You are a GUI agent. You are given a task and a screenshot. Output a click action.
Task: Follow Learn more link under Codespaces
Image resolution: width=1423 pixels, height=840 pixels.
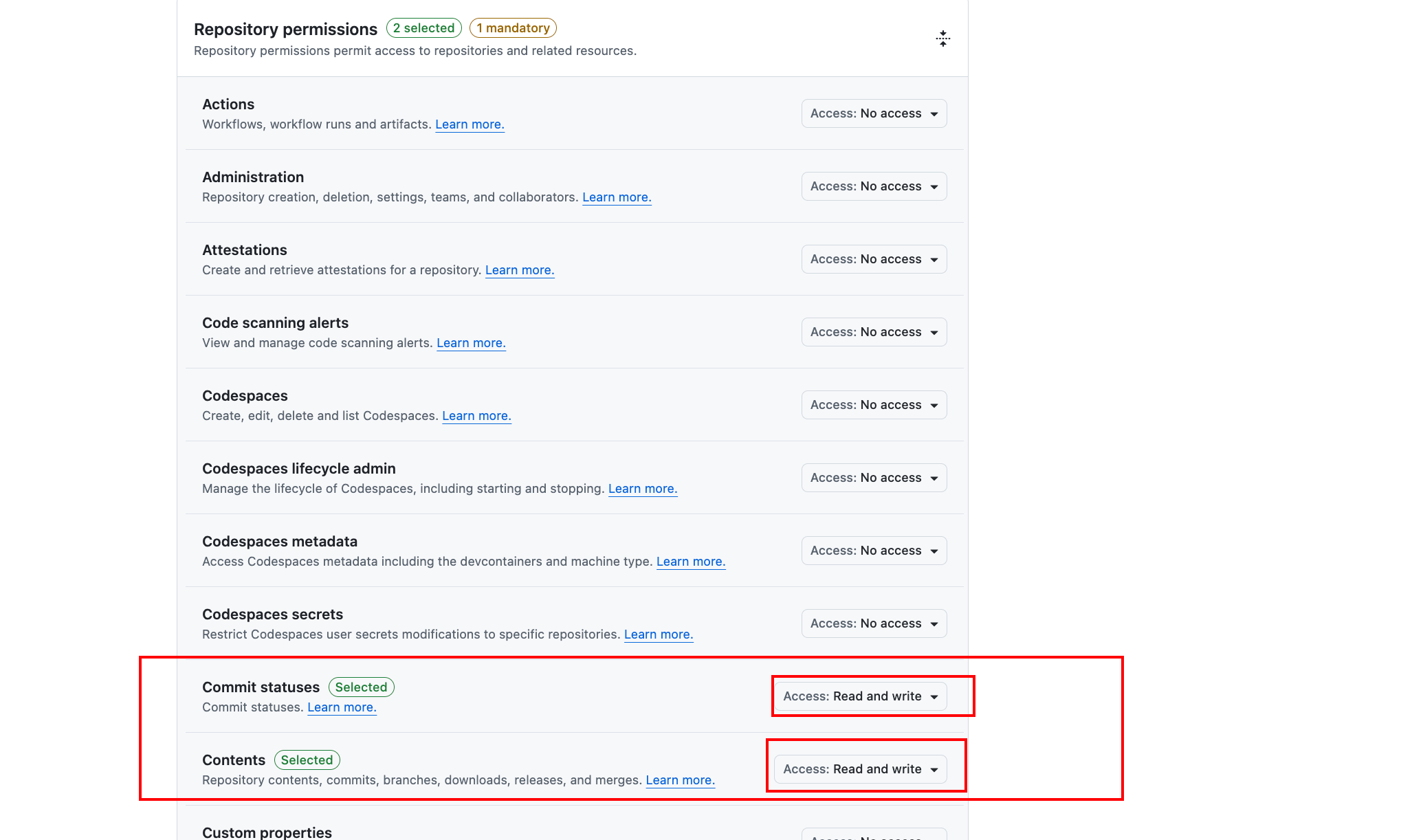click(x=476, y=416)
